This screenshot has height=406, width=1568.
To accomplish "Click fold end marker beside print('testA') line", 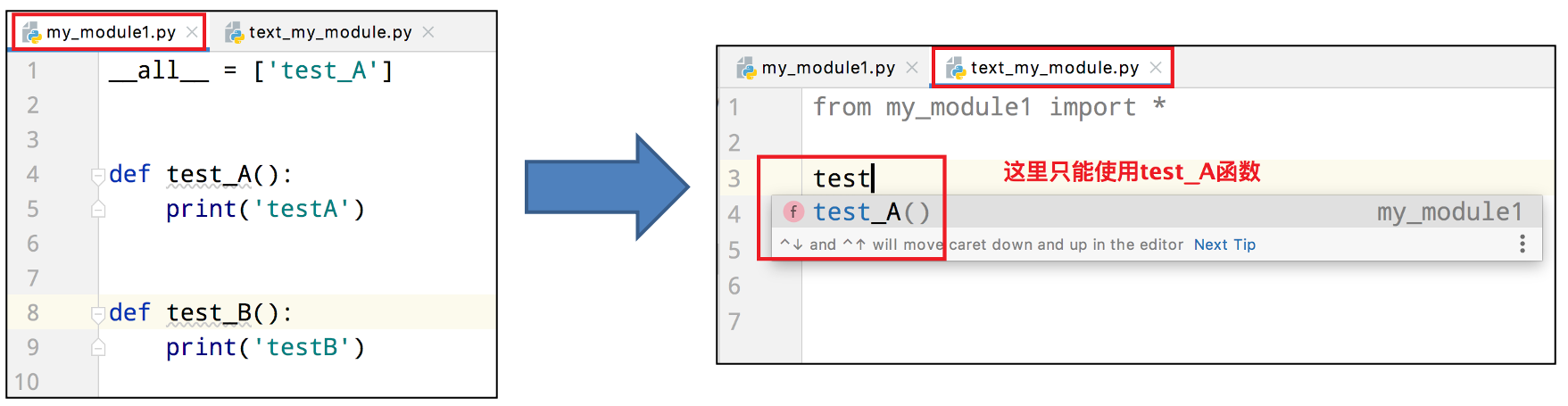I will (x=98, y=210).
